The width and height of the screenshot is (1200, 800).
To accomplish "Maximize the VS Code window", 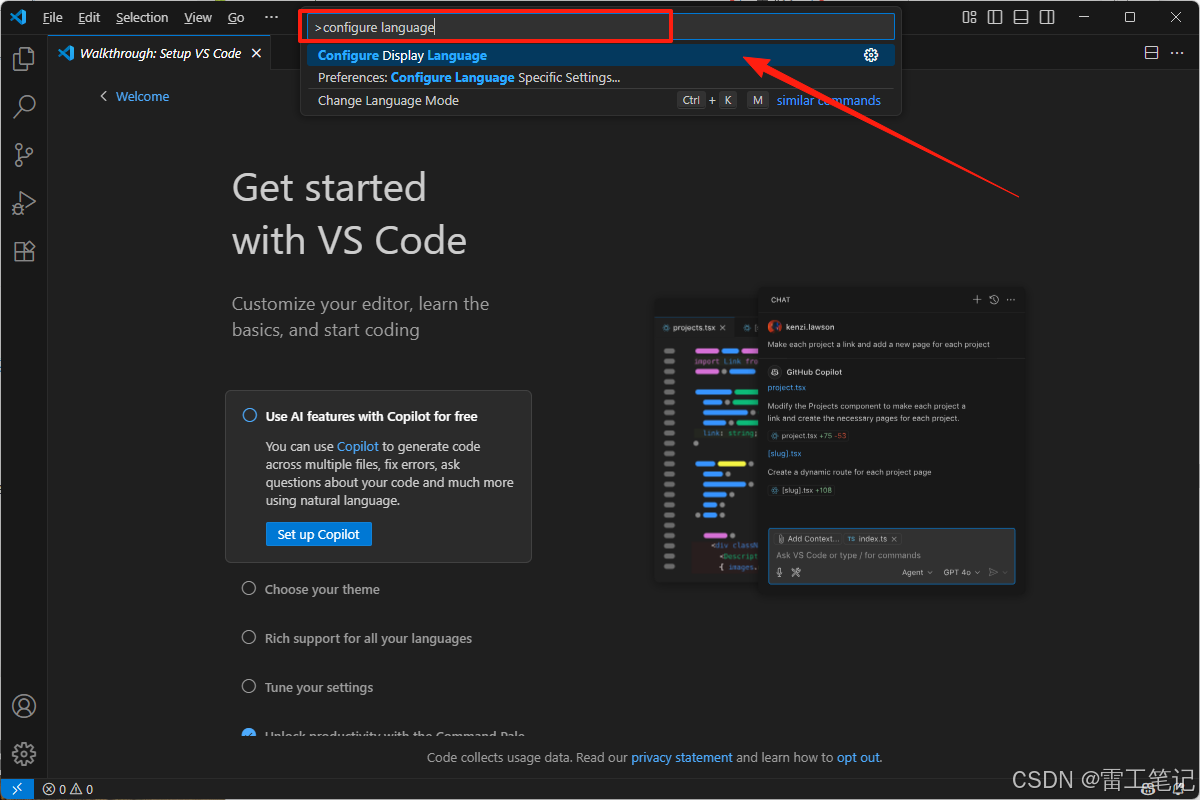I will click(x=1130, y=17).
